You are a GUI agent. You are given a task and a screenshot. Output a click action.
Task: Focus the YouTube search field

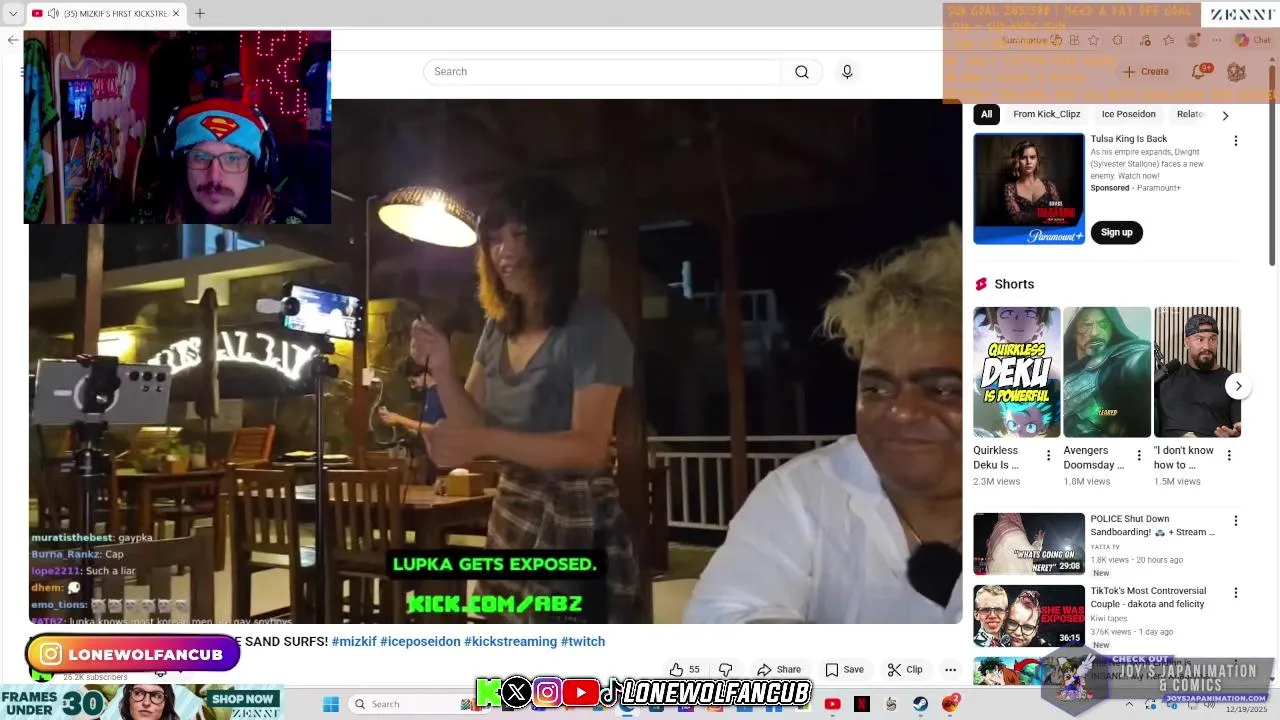coord(602,72)
